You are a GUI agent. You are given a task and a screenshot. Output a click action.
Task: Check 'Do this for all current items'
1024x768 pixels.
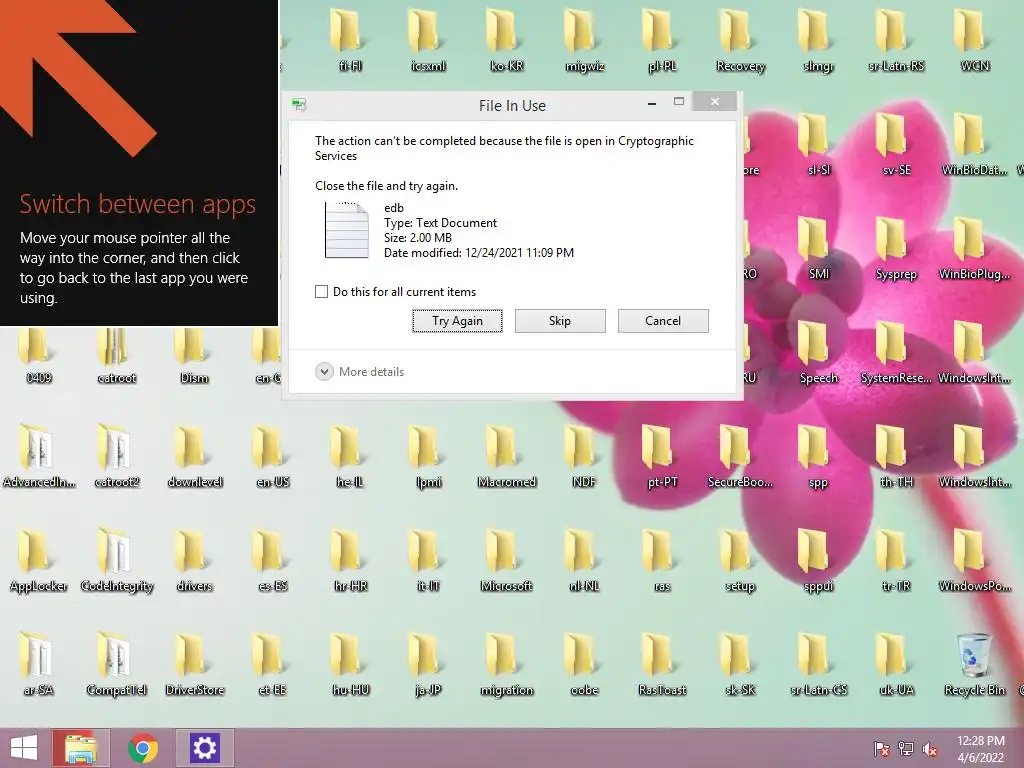(321, 292)
